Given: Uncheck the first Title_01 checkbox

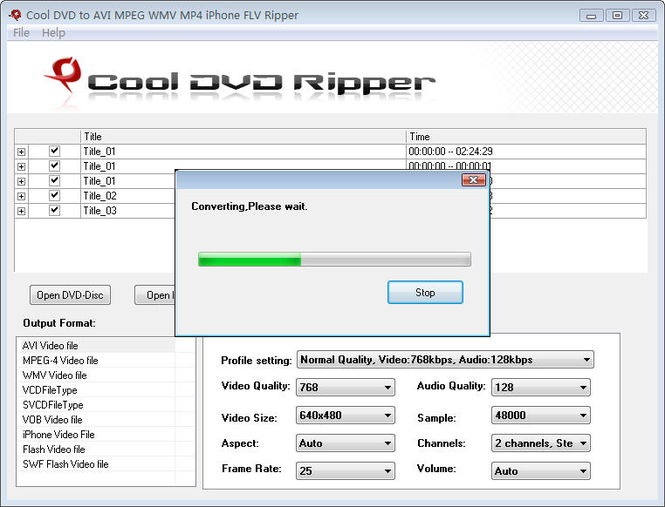Looking at the screenshot, I should tap(54, 151).
